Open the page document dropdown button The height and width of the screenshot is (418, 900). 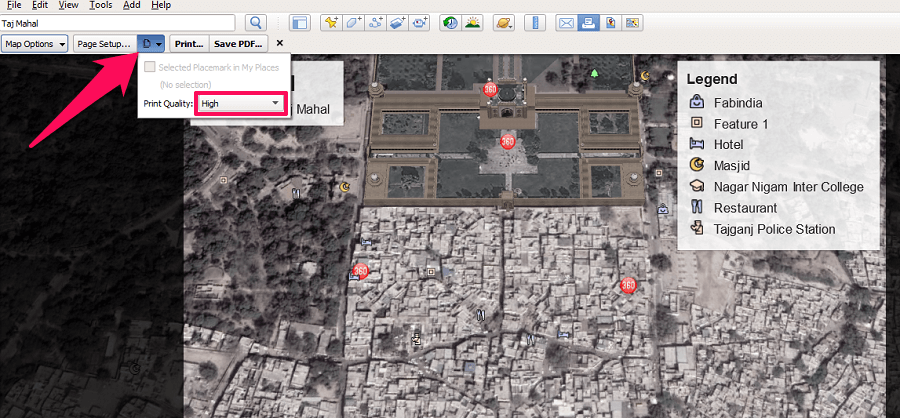point(152,44)
